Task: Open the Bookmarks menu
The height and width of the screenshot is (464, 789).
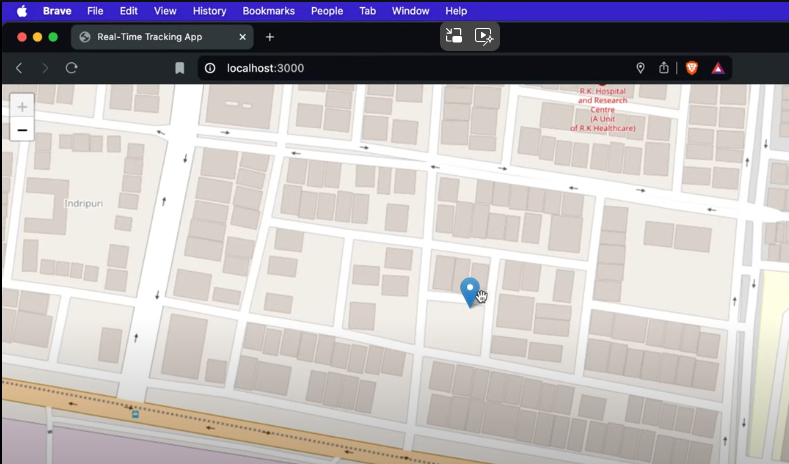Action: (x=269, y=11)
